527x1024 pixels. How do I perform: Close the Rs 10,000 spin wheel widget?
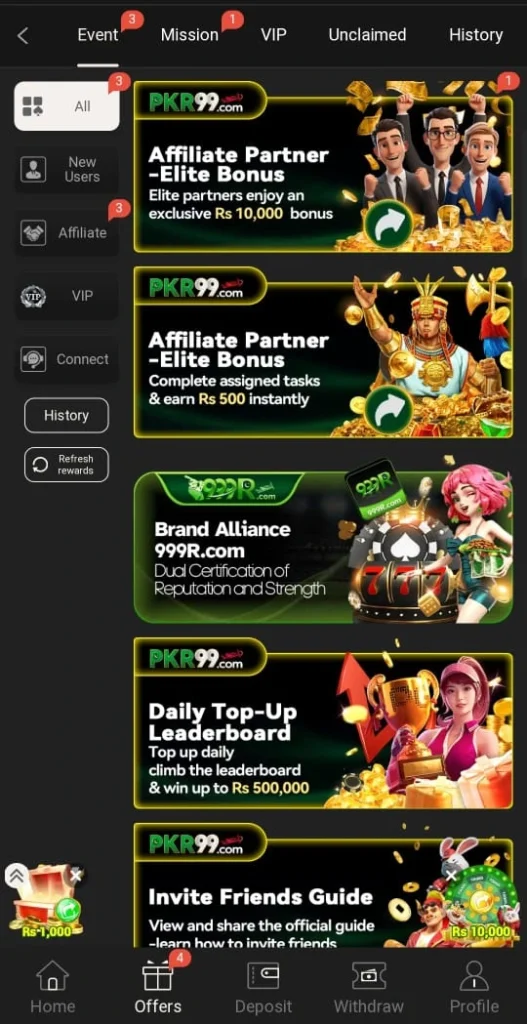tap(451, 876)
